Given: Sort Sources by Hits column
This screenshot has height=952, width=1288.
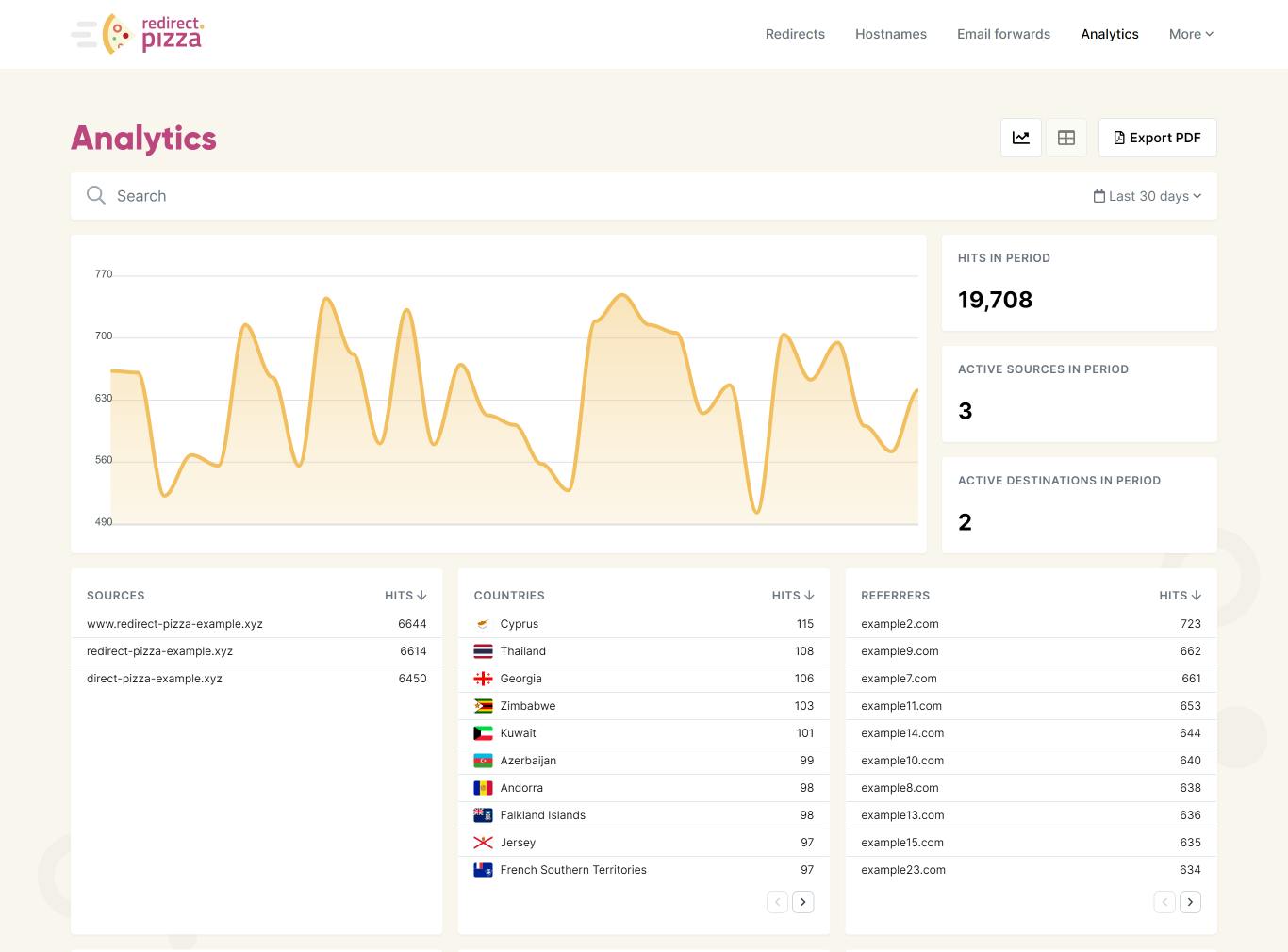Looking at the screenshot, I should tap(405, 596).
